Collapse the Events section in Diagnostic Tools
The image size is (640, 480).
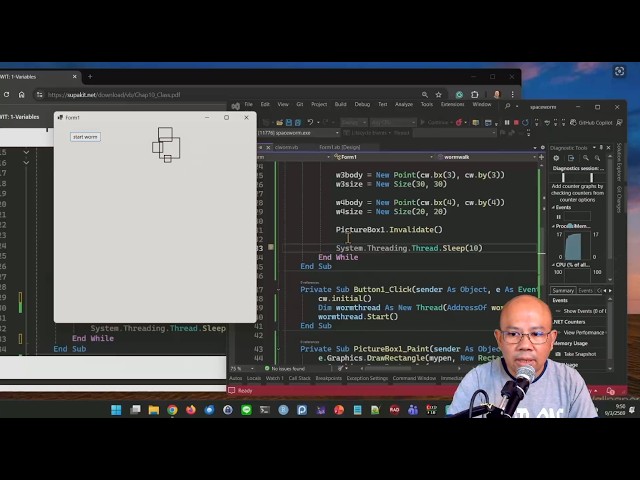[553, 207]
